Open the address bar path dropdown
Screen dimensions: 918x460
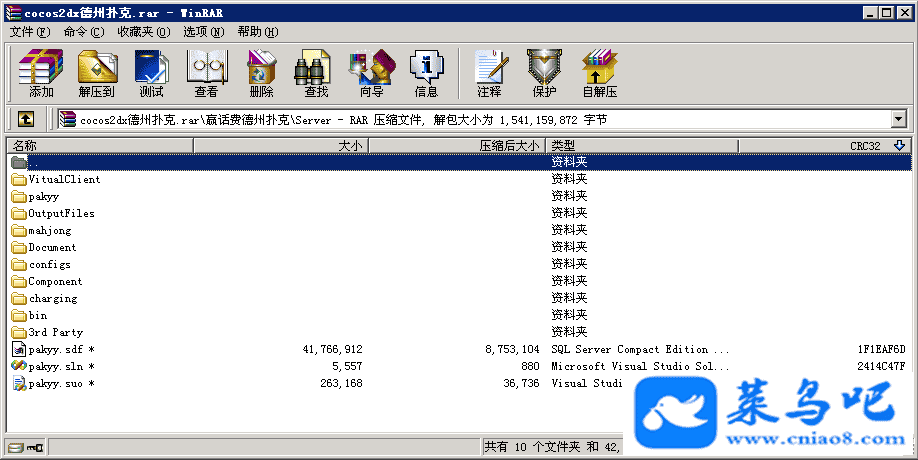tap(899, 119)
